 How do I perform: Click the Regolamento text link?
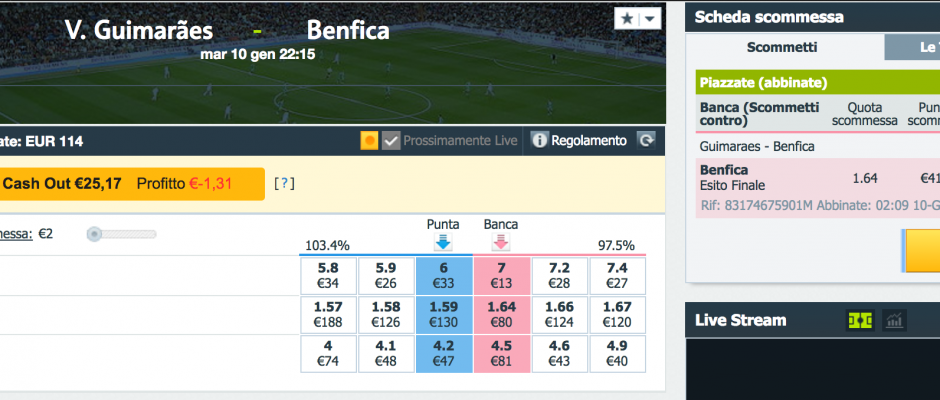(x=589, y=141)
